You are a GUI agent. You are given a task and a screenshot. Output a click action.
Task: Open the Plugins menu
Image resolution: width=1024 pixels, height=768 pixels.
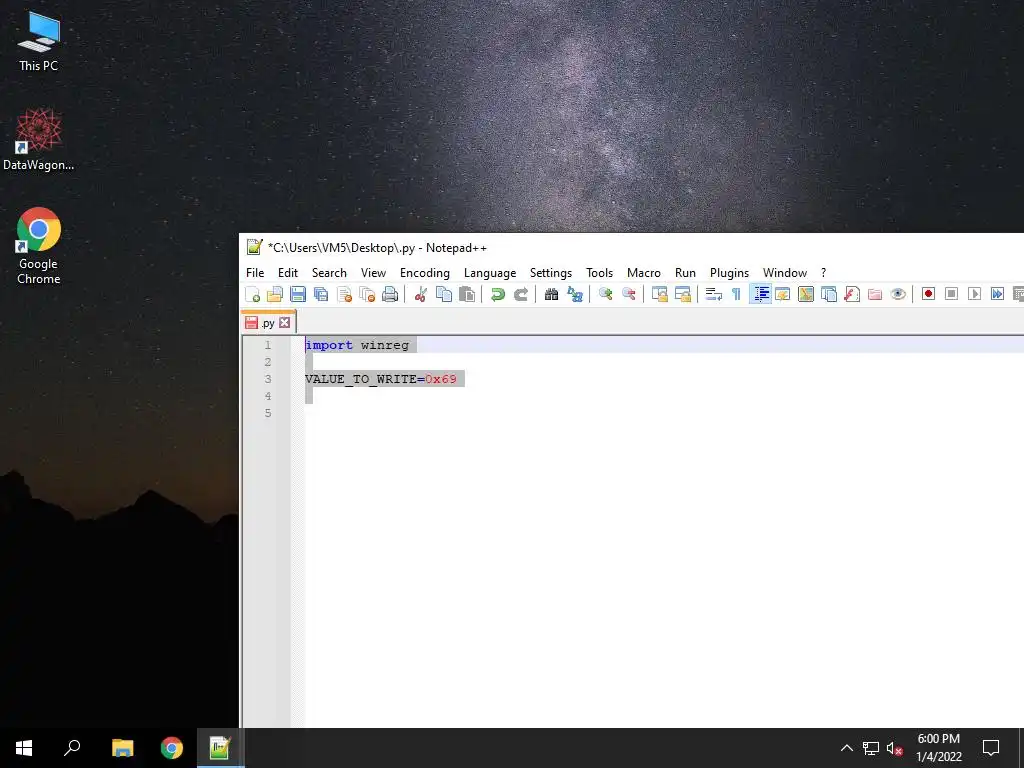pyautogui.click(x=729, y=273)
